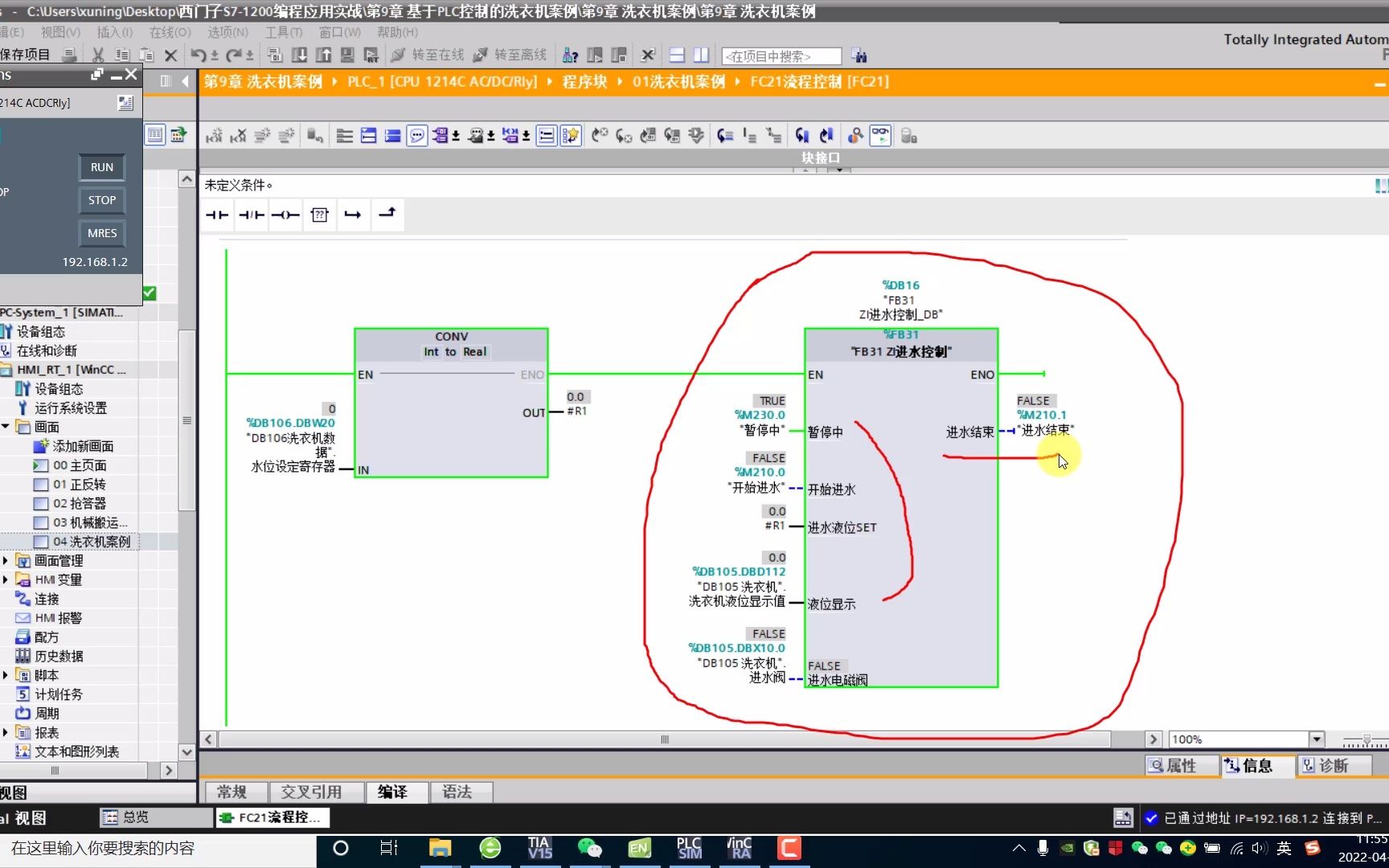
Task: Toggle network comments display
Action: coord(547,136)
